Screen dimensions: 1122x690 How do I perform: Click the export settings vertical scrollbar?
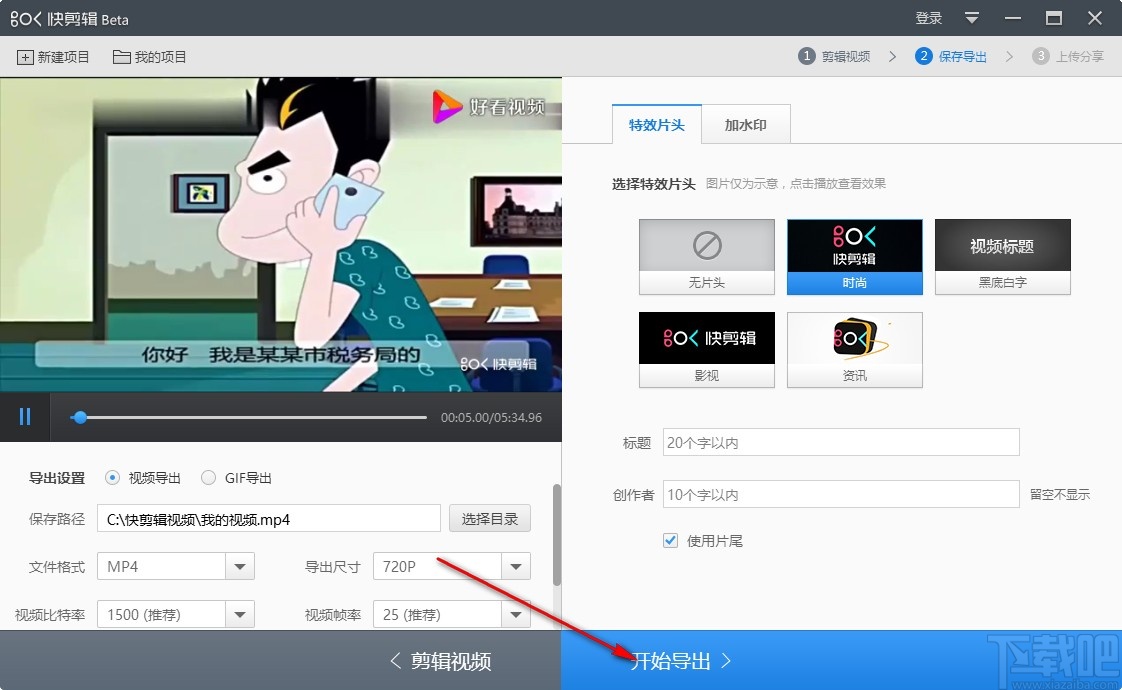(x=557, y=535)
